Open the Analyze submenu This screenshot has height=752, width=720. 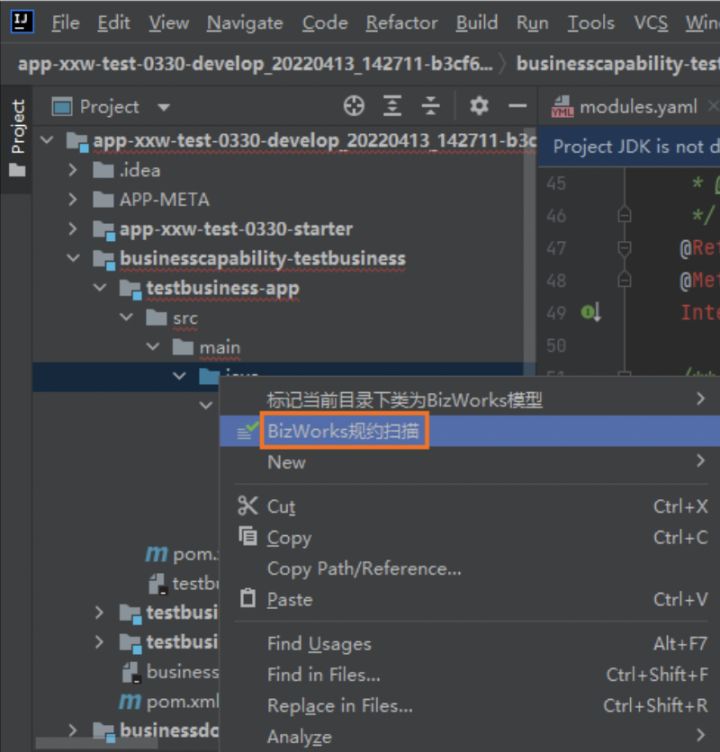click(x=470, y=737)
